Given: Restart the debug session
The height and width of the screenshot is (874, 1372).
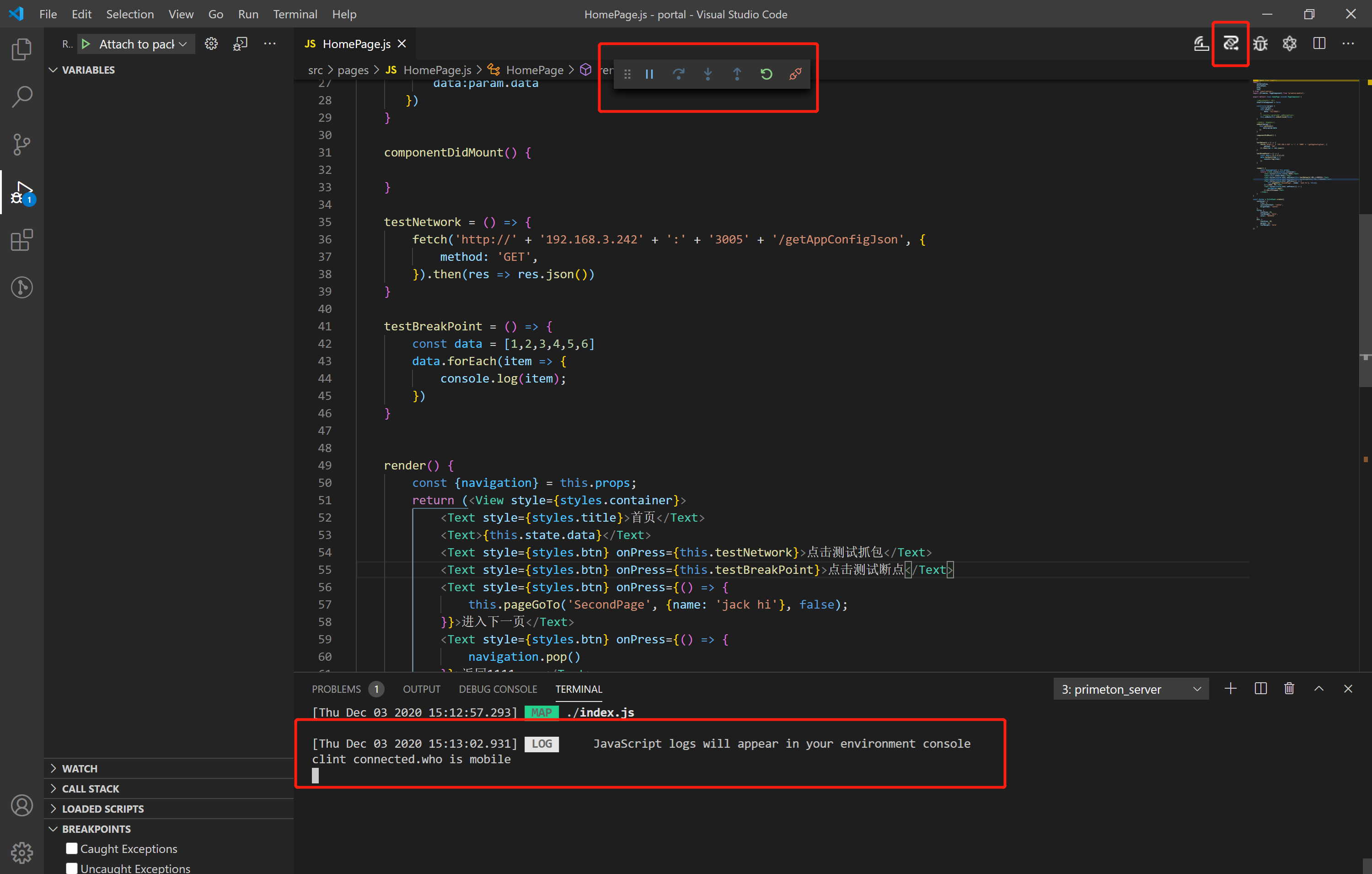Looking at the screenshot, I should (766, 74).
